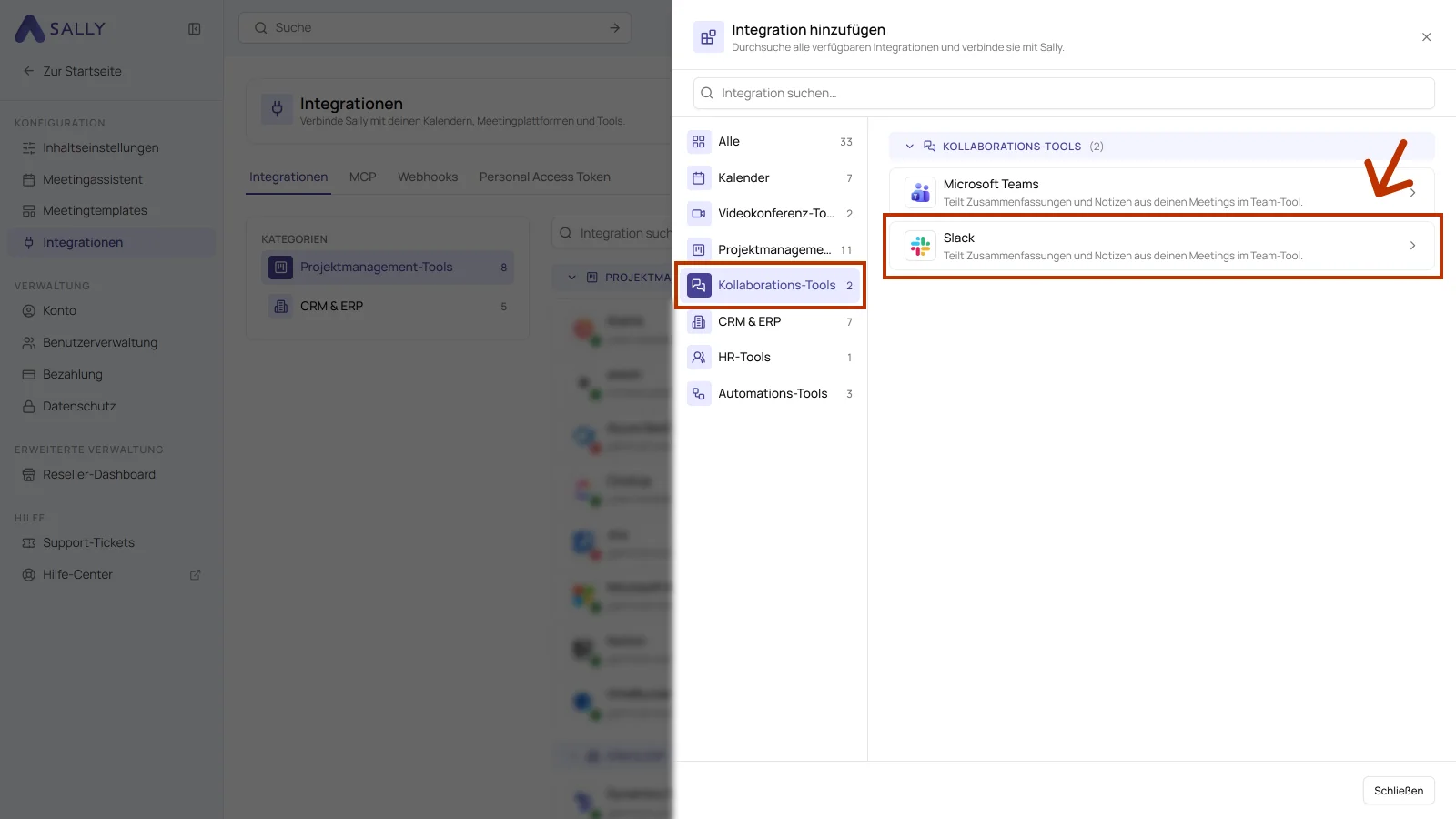Select the Projektmanageme... category in dialog
The image size is (1456, 819).
[770, 249]
